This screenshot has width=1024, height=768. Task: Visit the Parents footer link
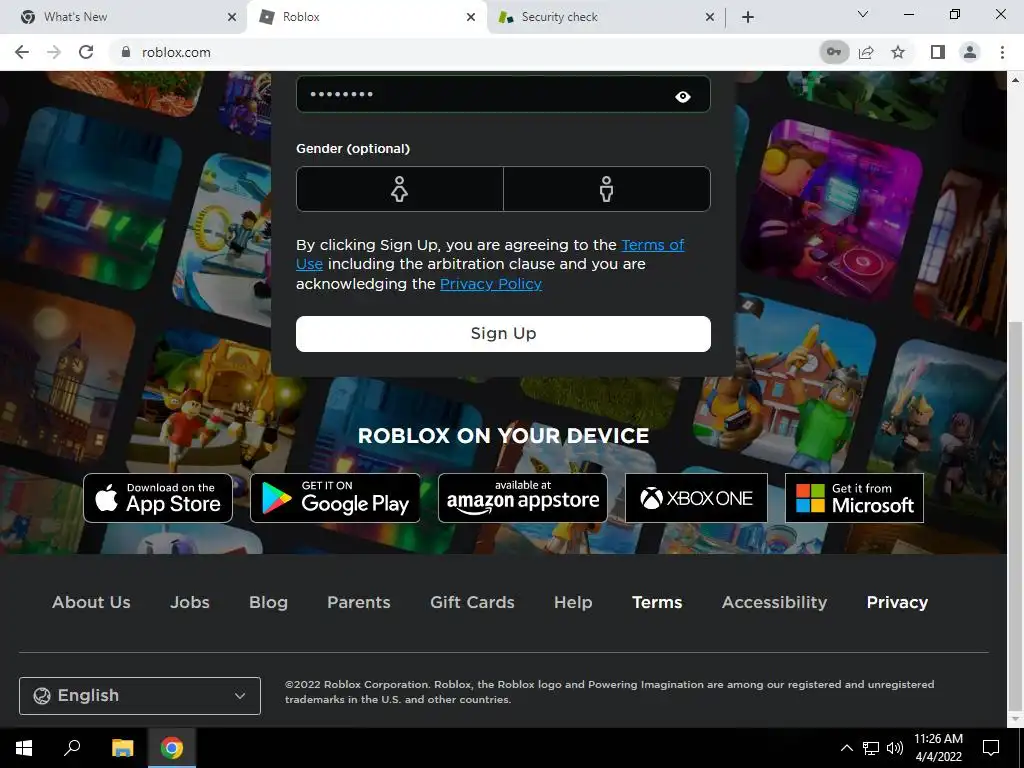359,602
